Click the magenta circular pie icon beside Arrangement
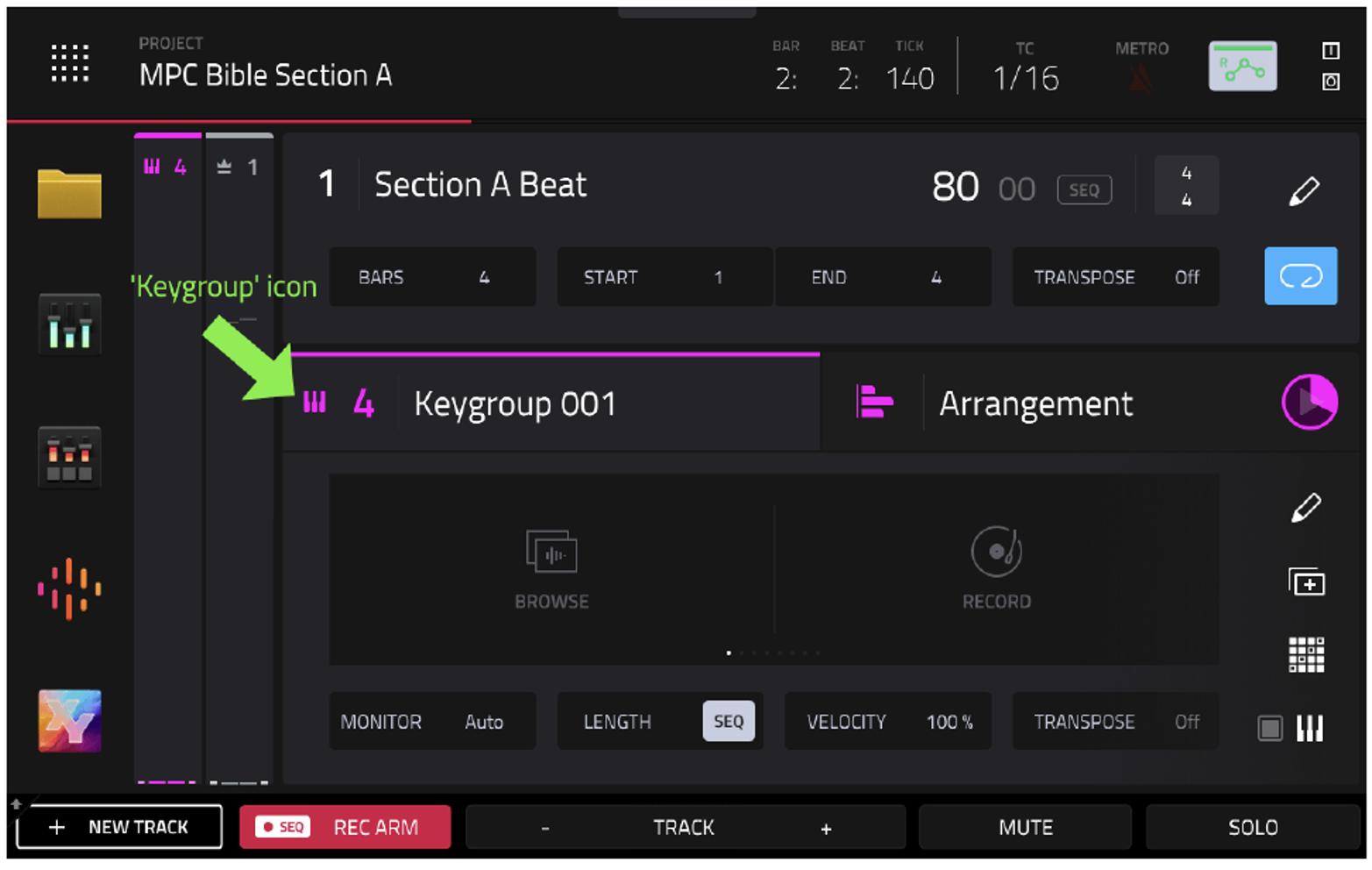This screenshot has height=870, width=1372. [x=1309, y=402]
